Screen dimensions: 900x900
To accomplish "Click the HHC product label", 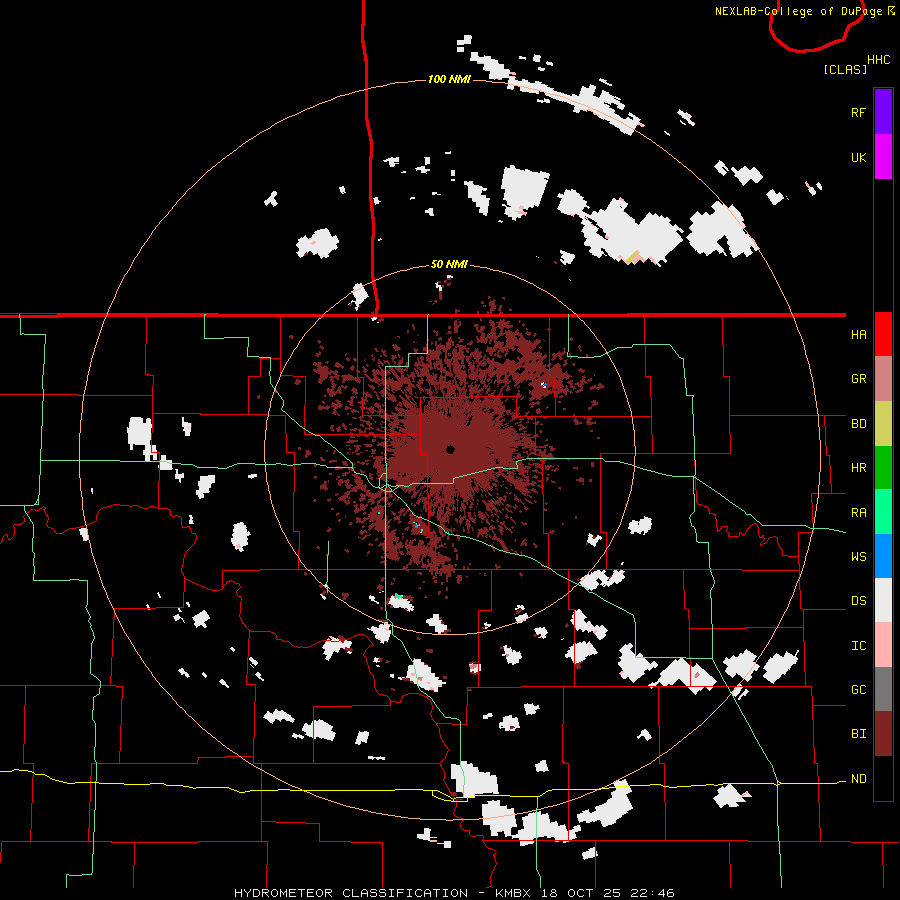I will coord(878,60).
